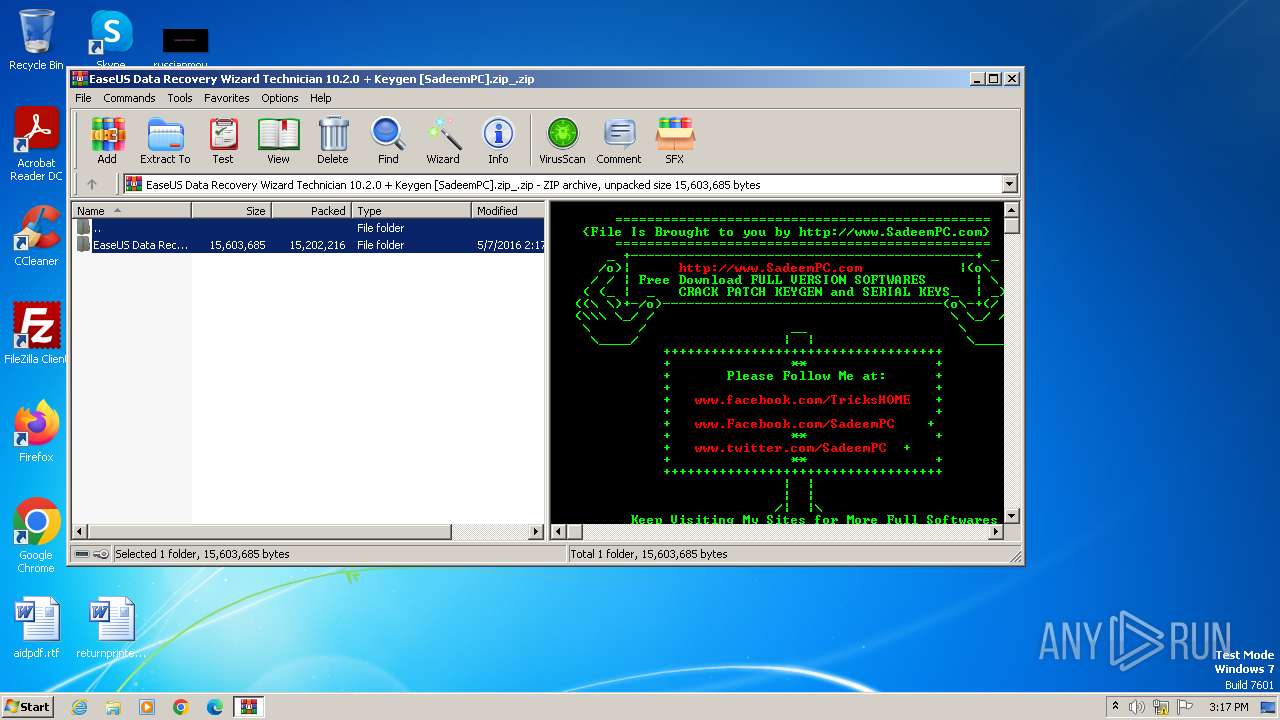The image size is (1280, 720).
Task: Click the Delete trash can icon
Action: click(333, 140)
